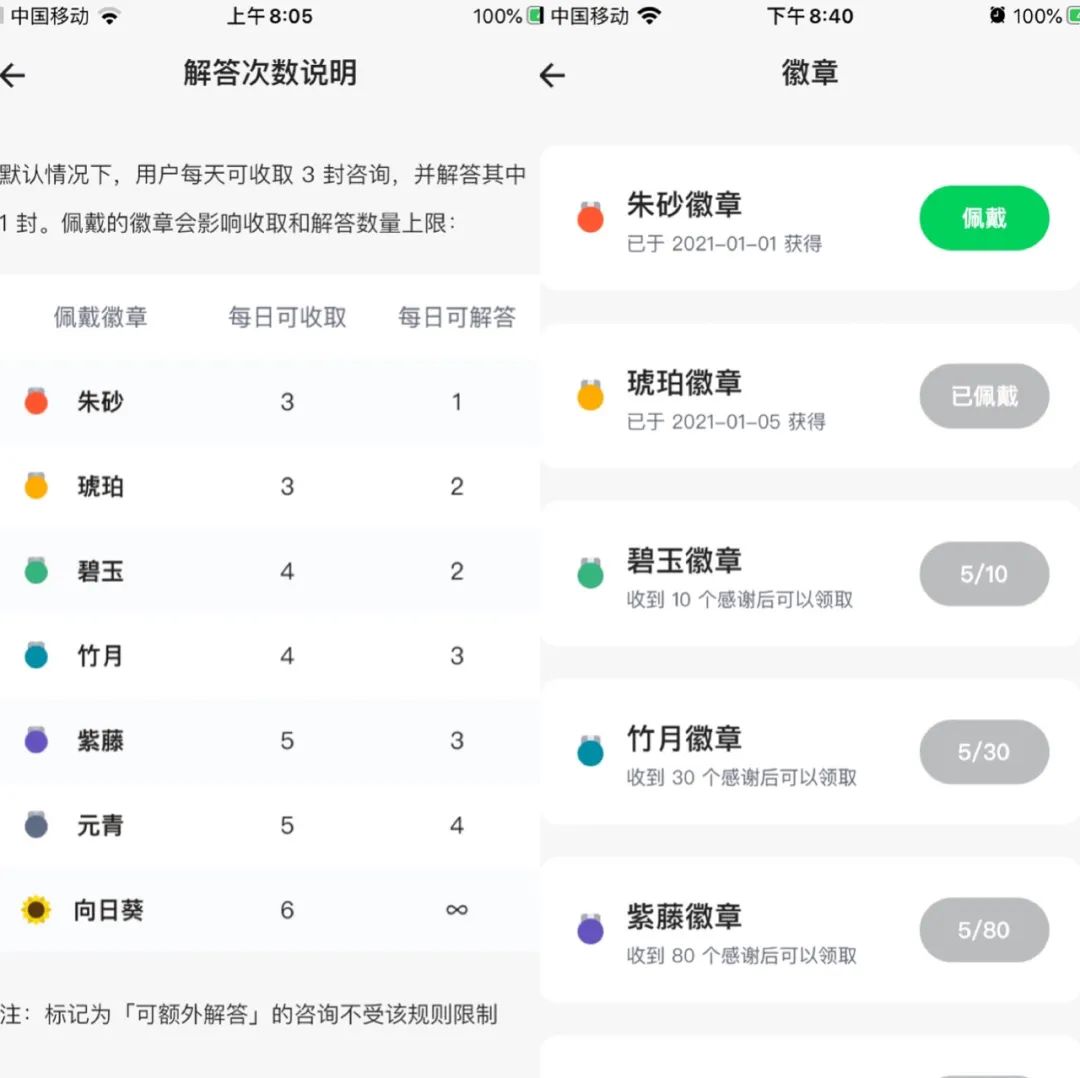Tap the 碧玉 row label
This screenshot has width=1080, height=1078.
(x=101, y=571)
